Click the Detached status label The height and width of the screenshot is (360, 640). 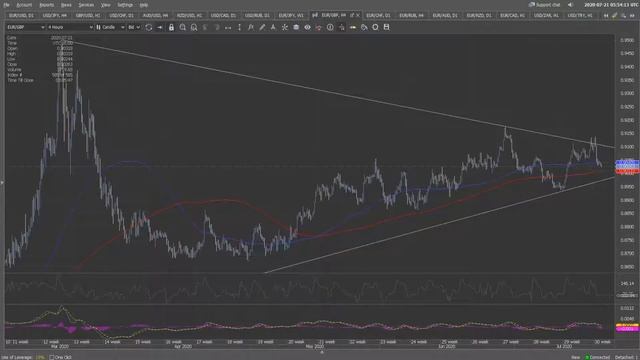624,357
